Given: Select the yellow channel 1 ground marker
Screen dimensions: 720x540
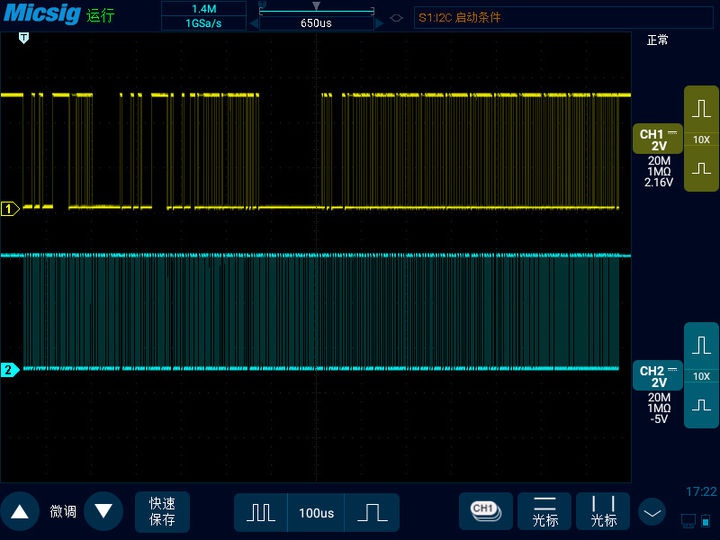Looking at the screenshot, I should [10, 209].
